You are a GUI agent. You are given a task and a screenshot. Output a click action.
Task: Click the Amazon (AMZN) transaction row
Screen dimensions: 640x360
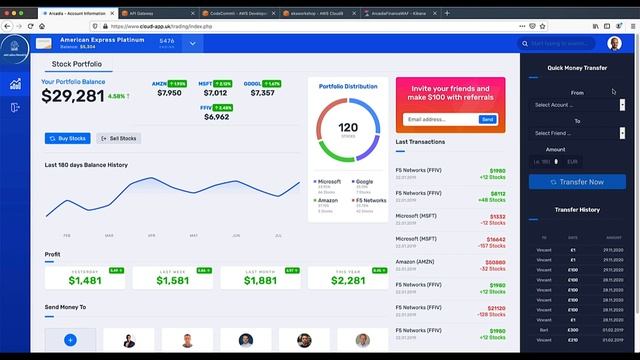click(451, 265)
